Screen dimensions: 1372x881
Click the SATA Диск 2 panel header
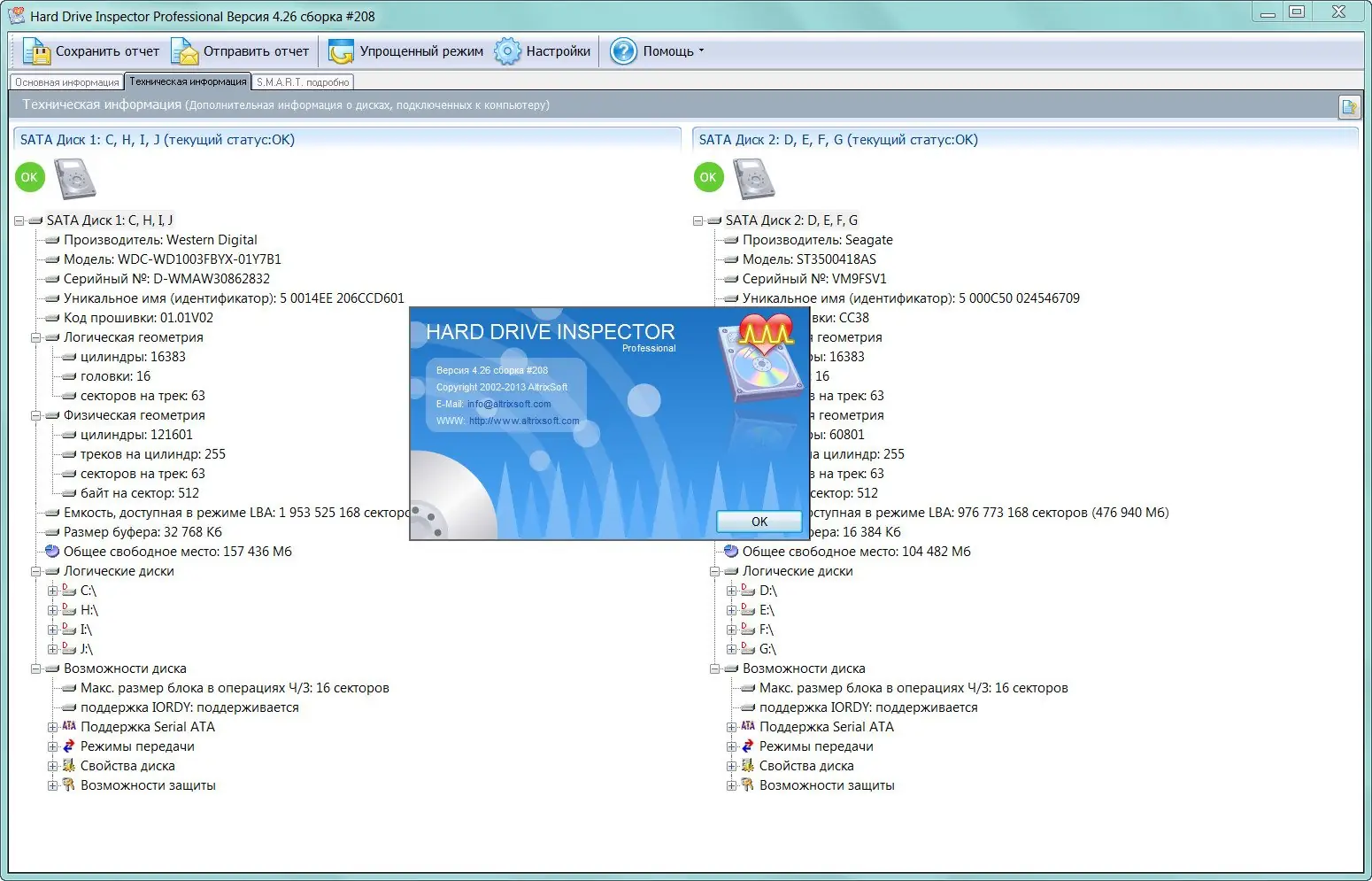(1025, 140)
